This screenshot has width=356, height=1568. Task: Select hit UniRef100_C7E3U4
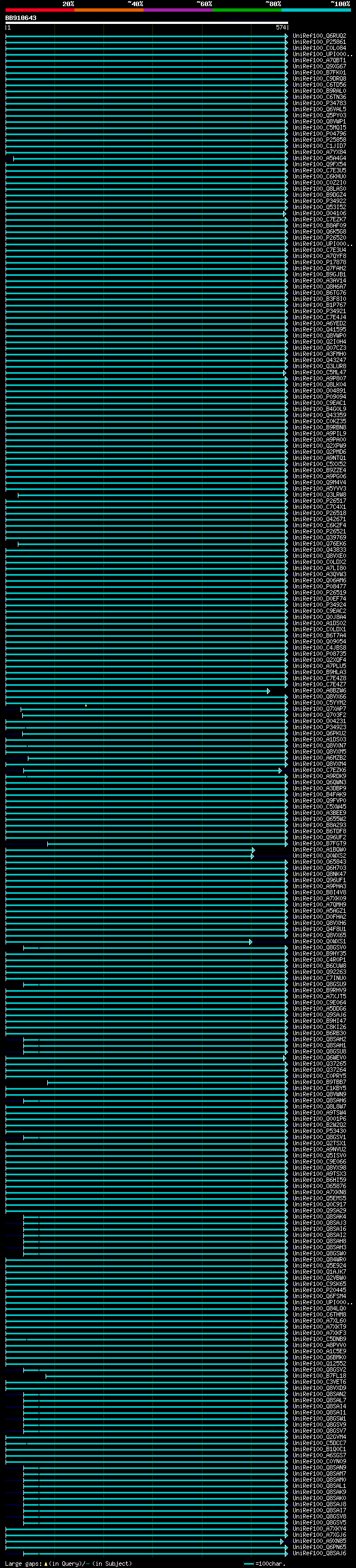tap(319, 250)
